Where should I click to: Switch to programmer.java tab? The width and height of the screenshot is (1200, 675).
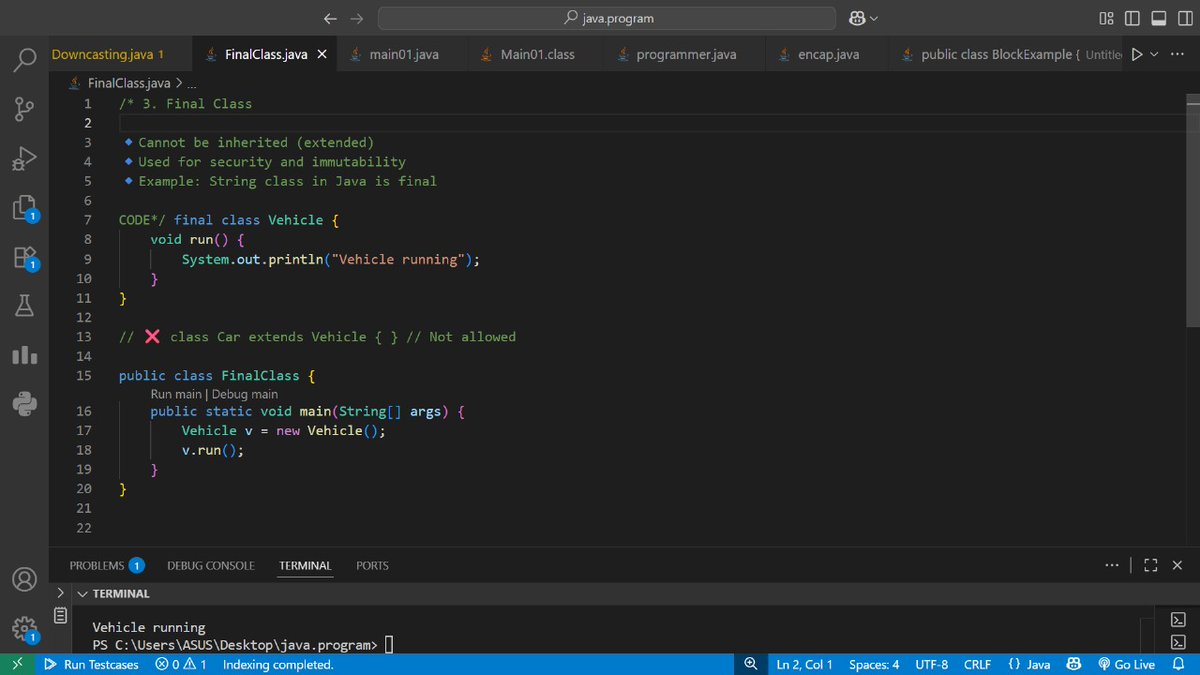click(686, 54)
